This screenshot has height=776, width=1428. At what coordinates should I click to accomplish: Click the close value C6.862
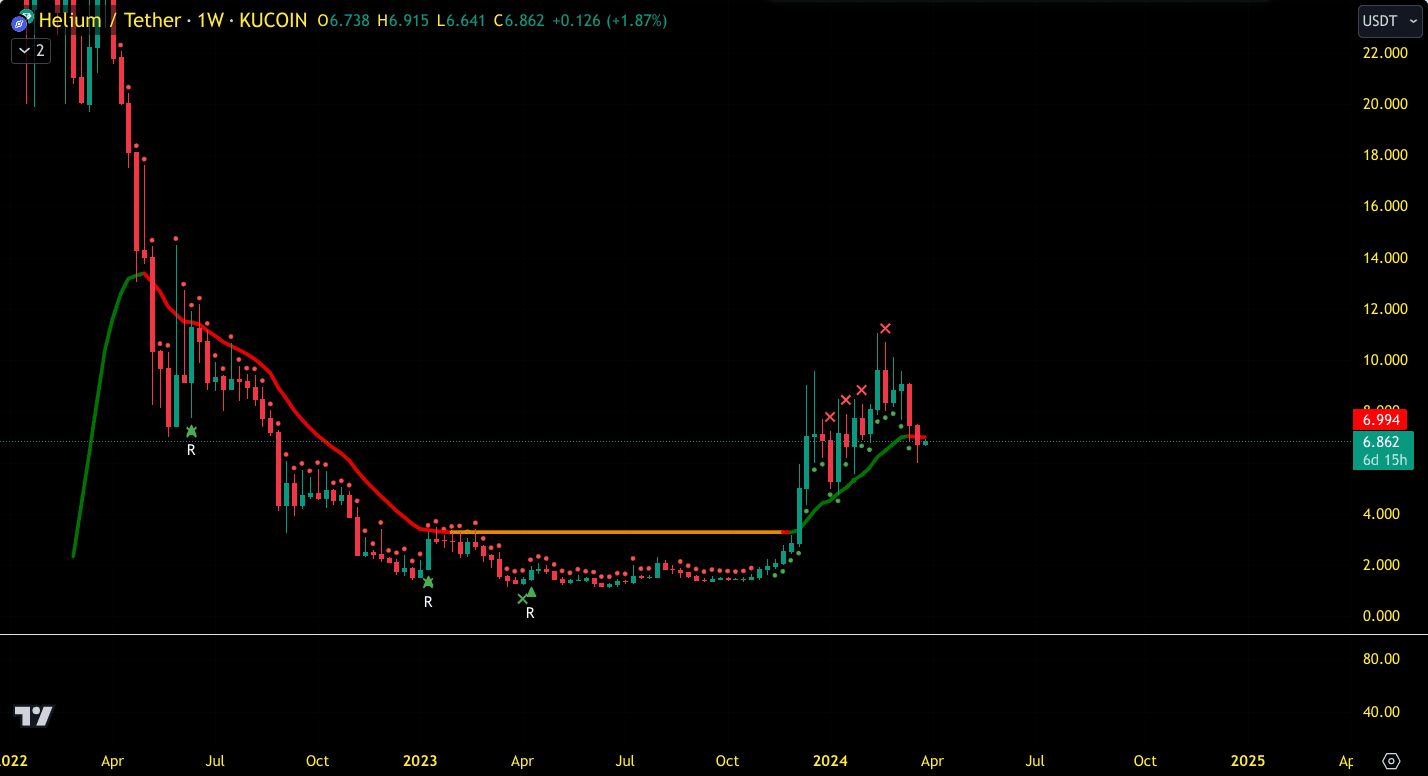pos(519,20)
